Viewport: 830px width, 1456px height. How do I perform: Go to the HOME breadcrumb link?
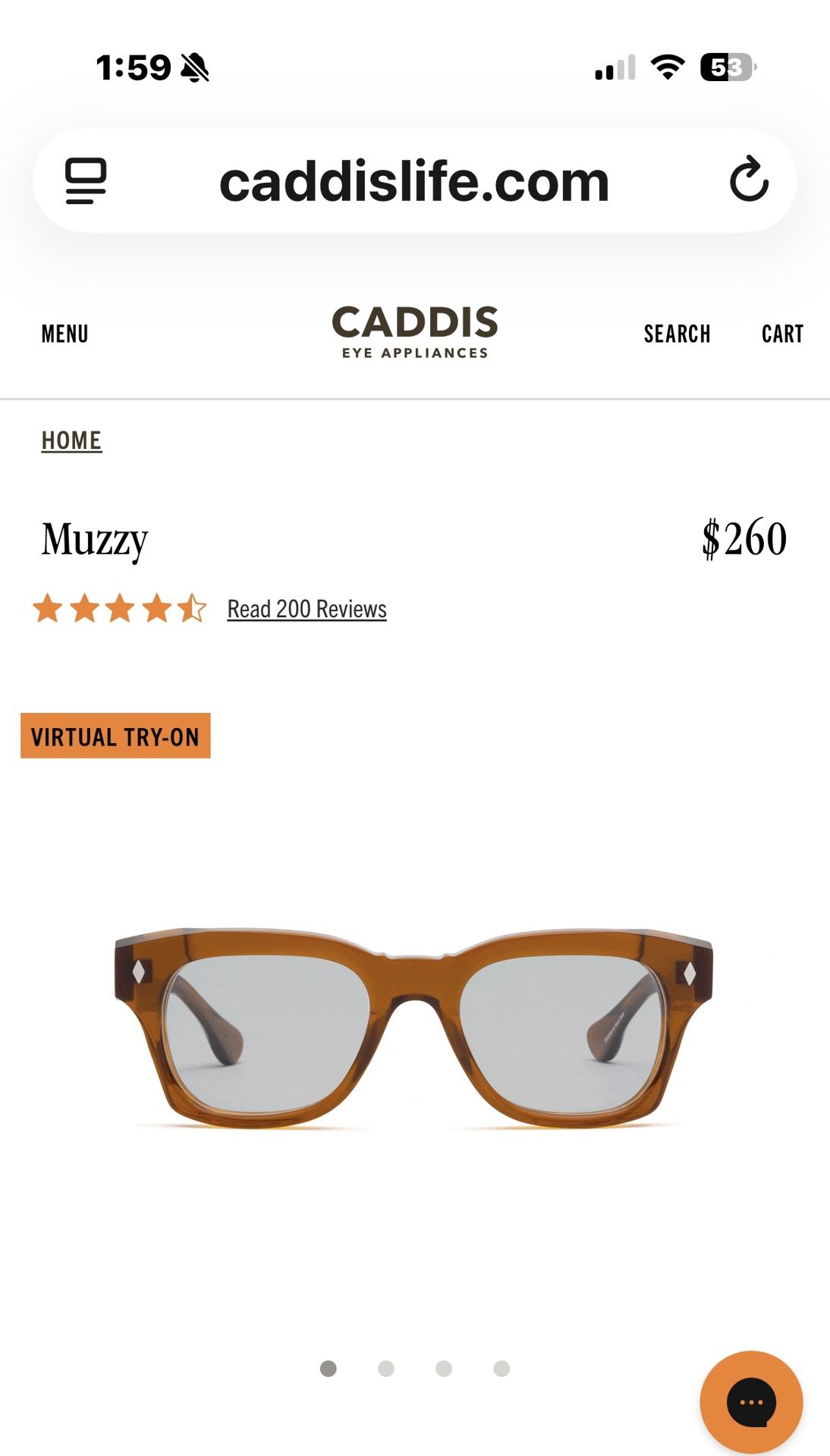71,441
